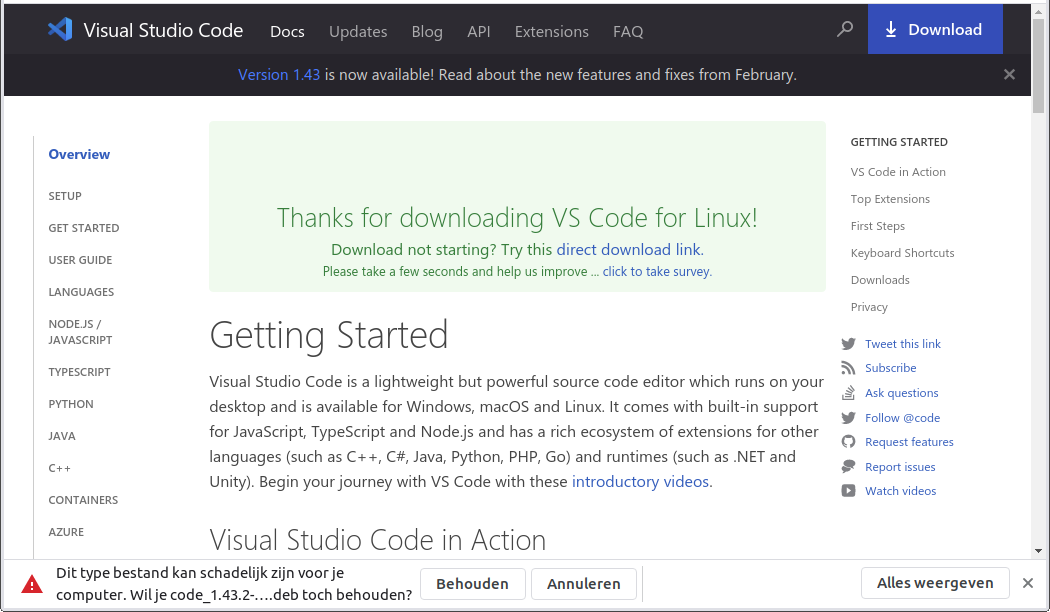Image resolution: width=1050 pixels, height=612 pixels.
Task: Click the Getting Started heading
Action: [329, 335]
